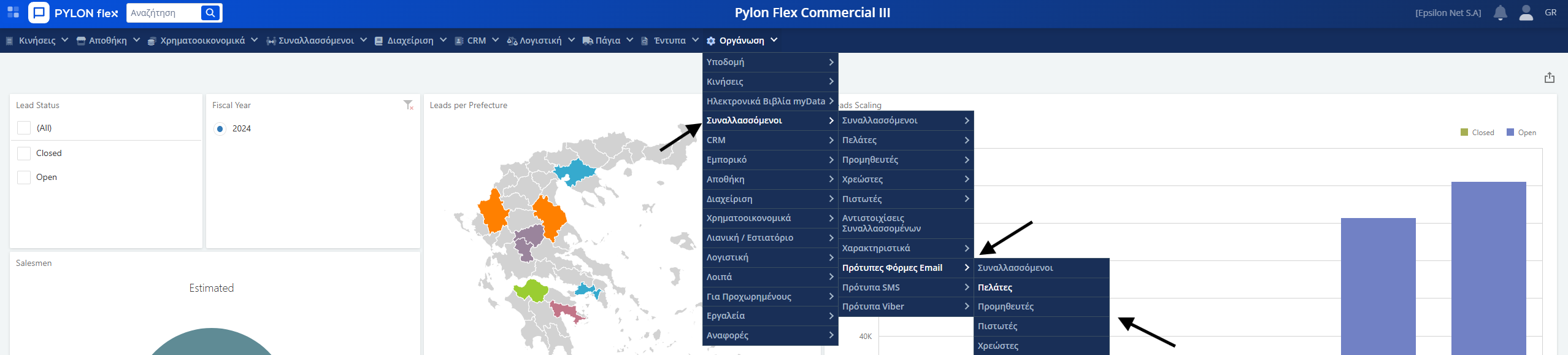This screenshot has width=1568, height=355.
Task: Click the search magnifier button
Action: [210, 13]
